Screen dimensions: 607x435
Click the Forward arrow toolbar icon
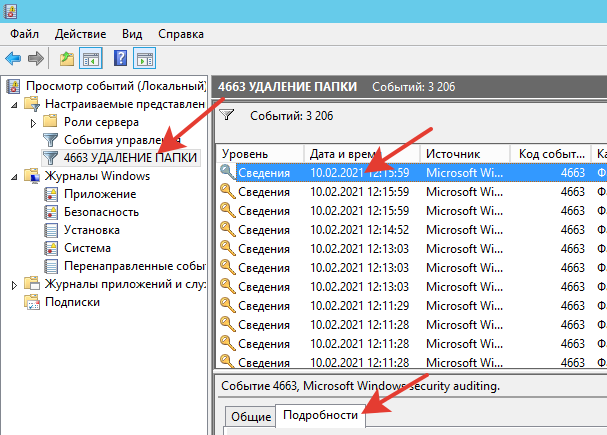[36, 58]
